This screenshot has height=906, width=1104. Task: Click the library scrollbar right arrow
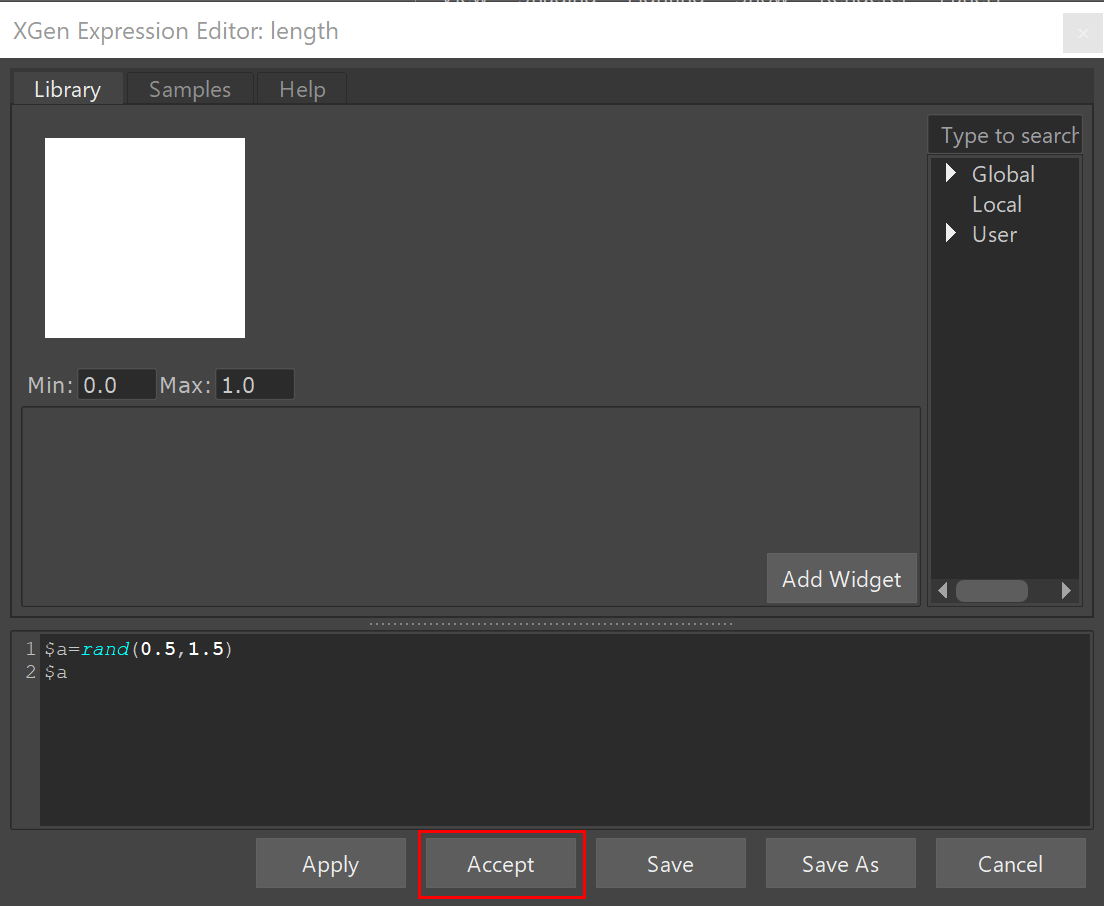[x=1066, y=591]
